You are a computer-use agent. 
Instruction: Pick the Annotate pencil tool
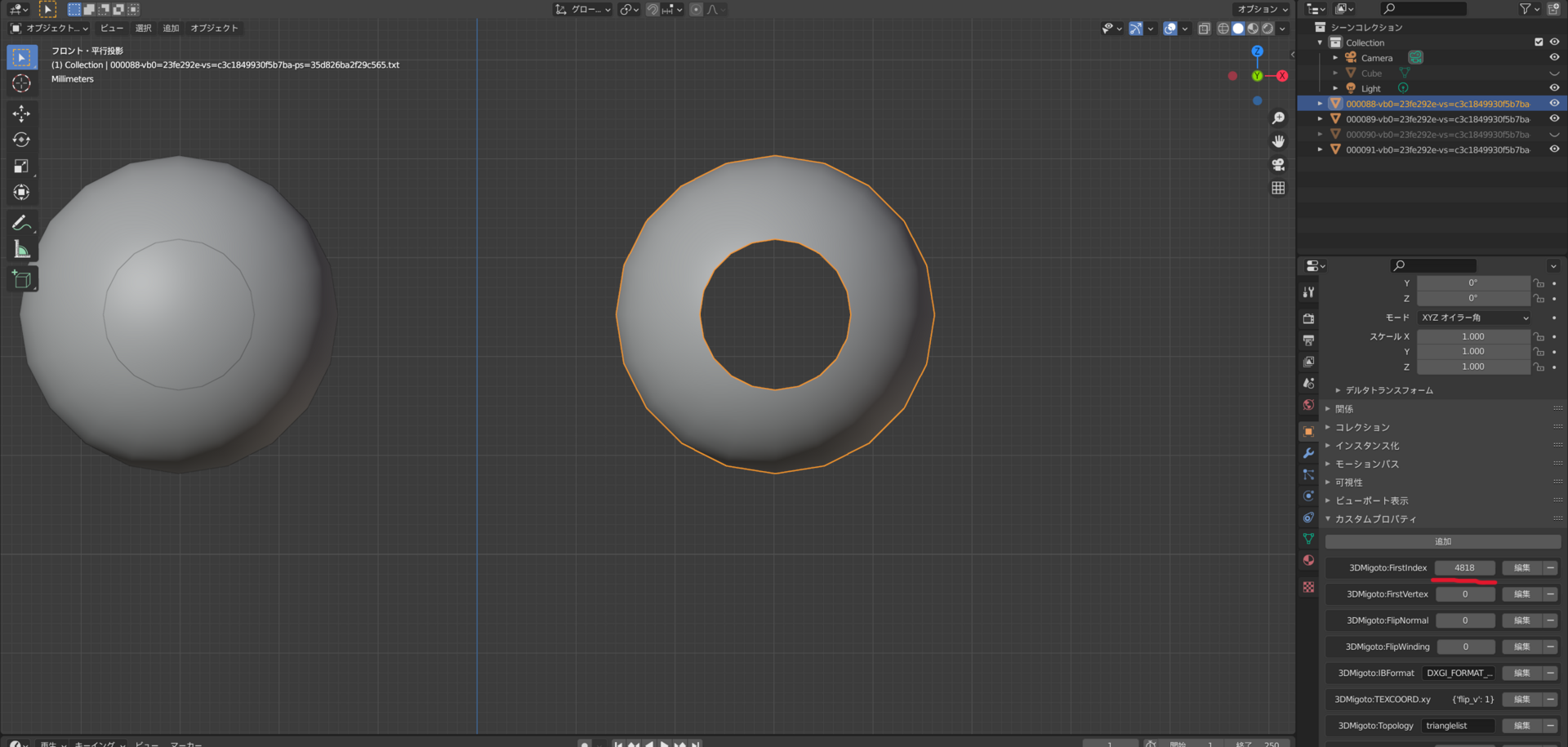click(21, 223)
